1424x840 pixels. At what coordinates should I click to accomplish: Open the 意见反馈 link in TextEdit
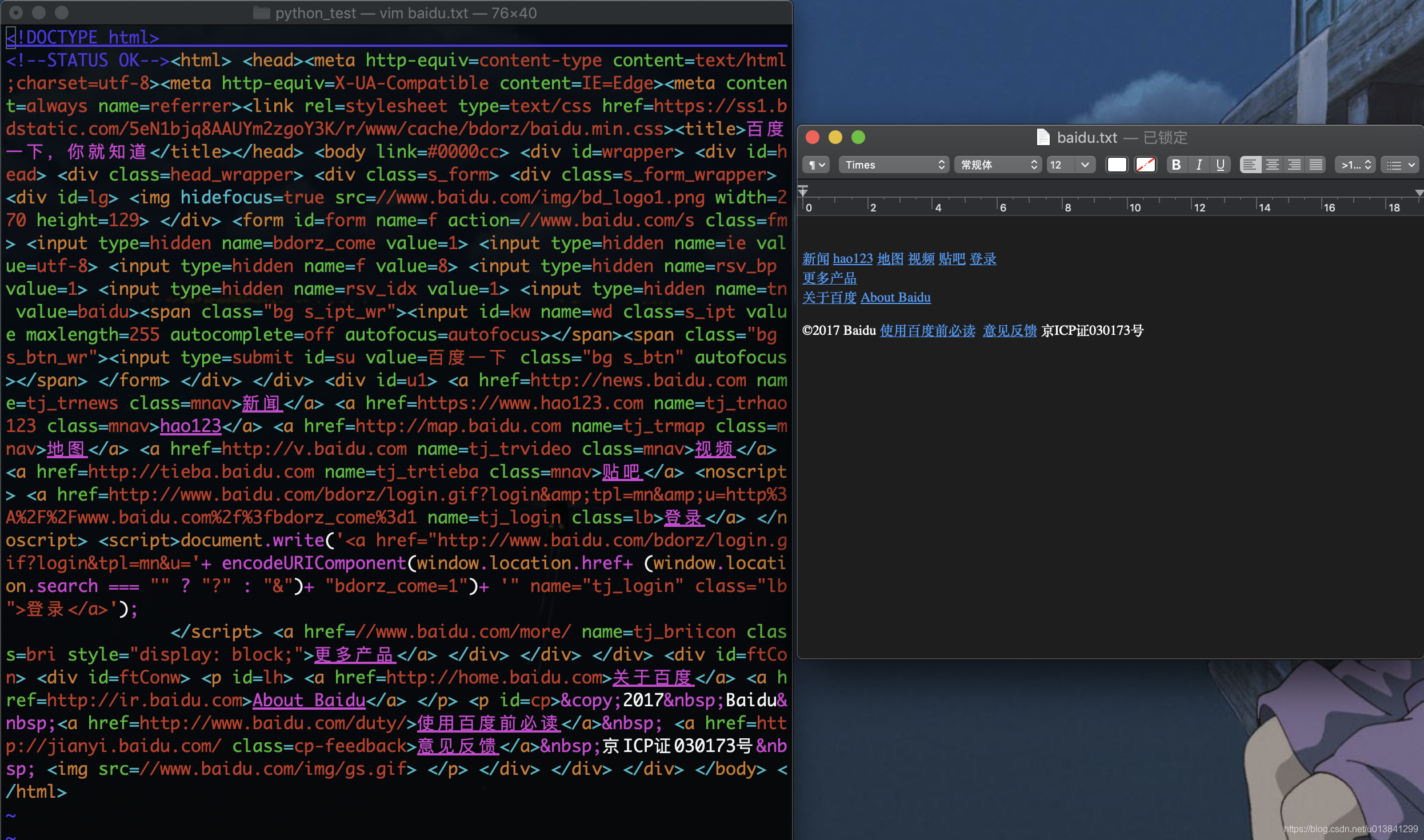[x=1010, y=331]
